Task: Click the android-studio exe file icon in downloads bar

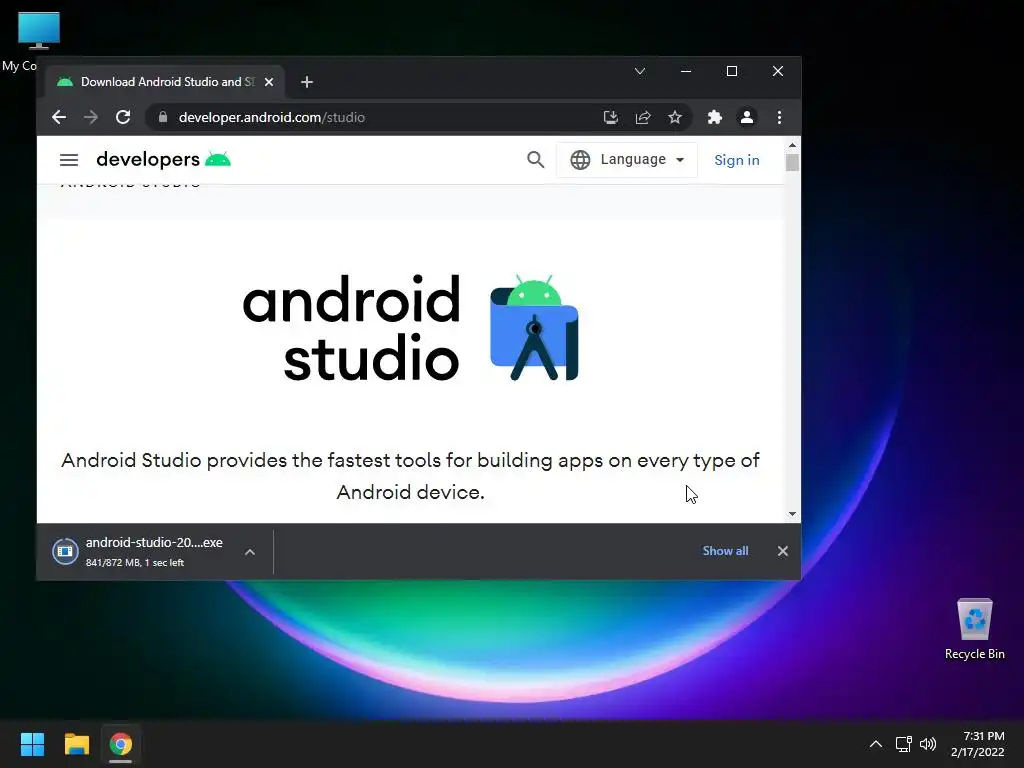Action: (65, 551)
